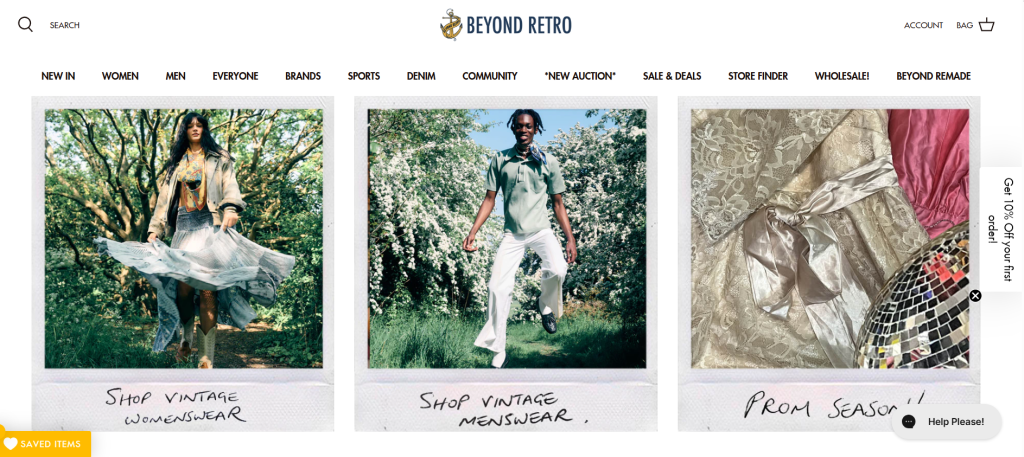Select Men in the navigation bar
This screenshot has height=457, width=1024.
tap(176, 76)
